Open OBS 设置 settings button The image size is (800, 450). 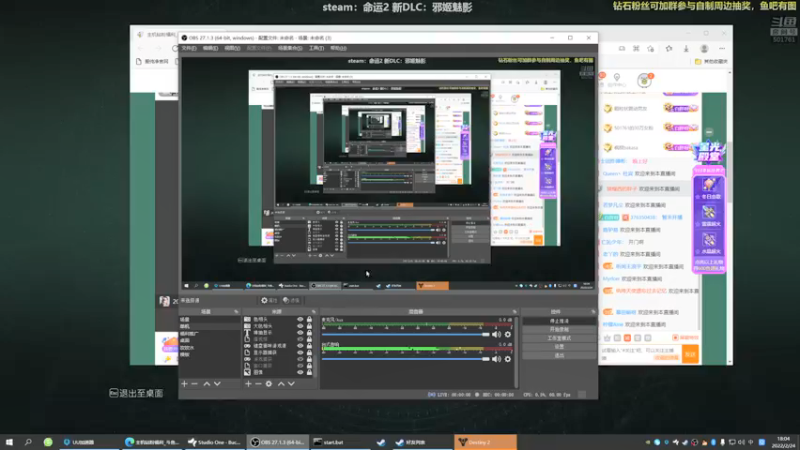coord(559,347)
